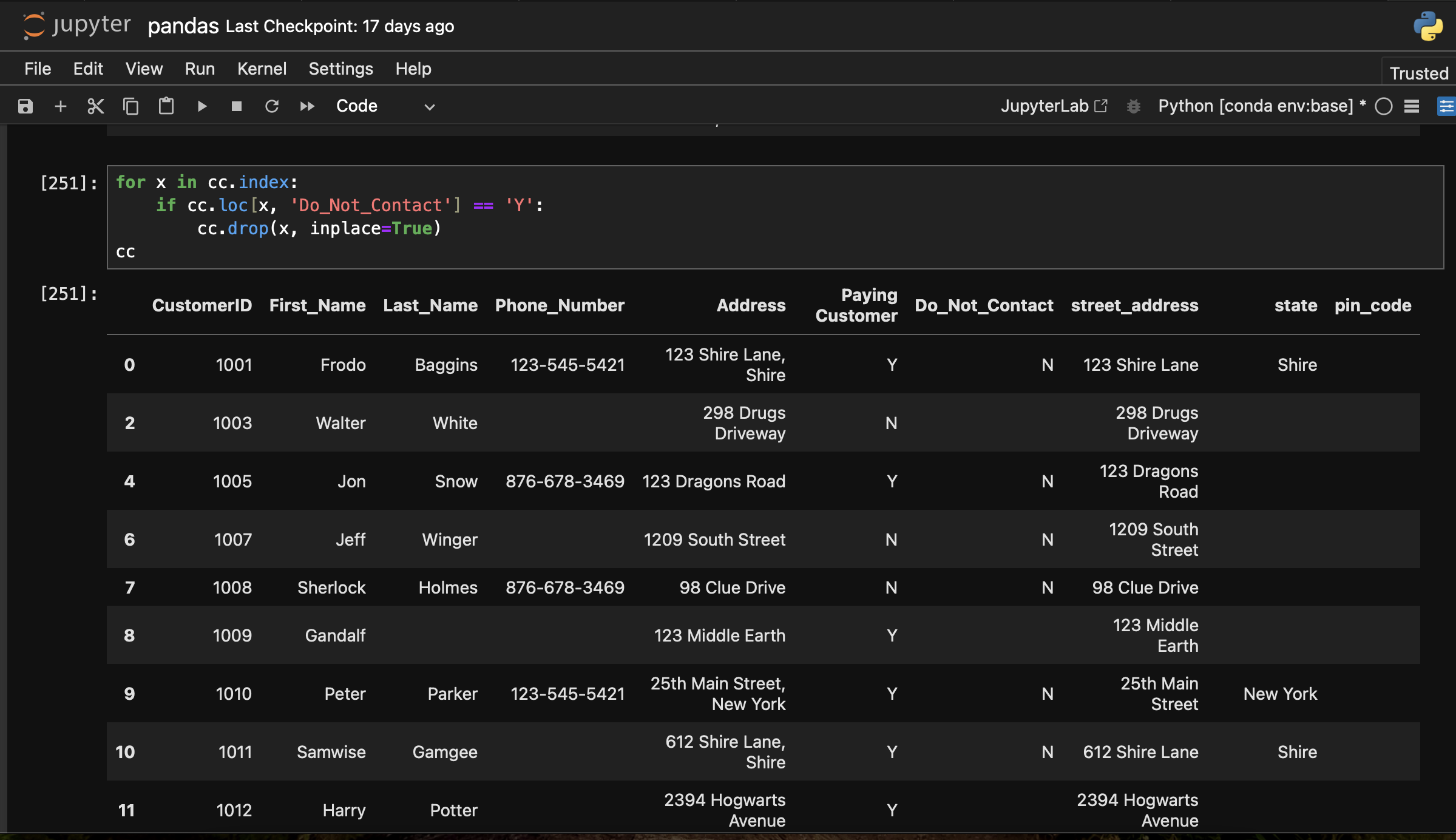1456x840 pixels.
Task: Open the View menu
Action: tap(144, 69)
